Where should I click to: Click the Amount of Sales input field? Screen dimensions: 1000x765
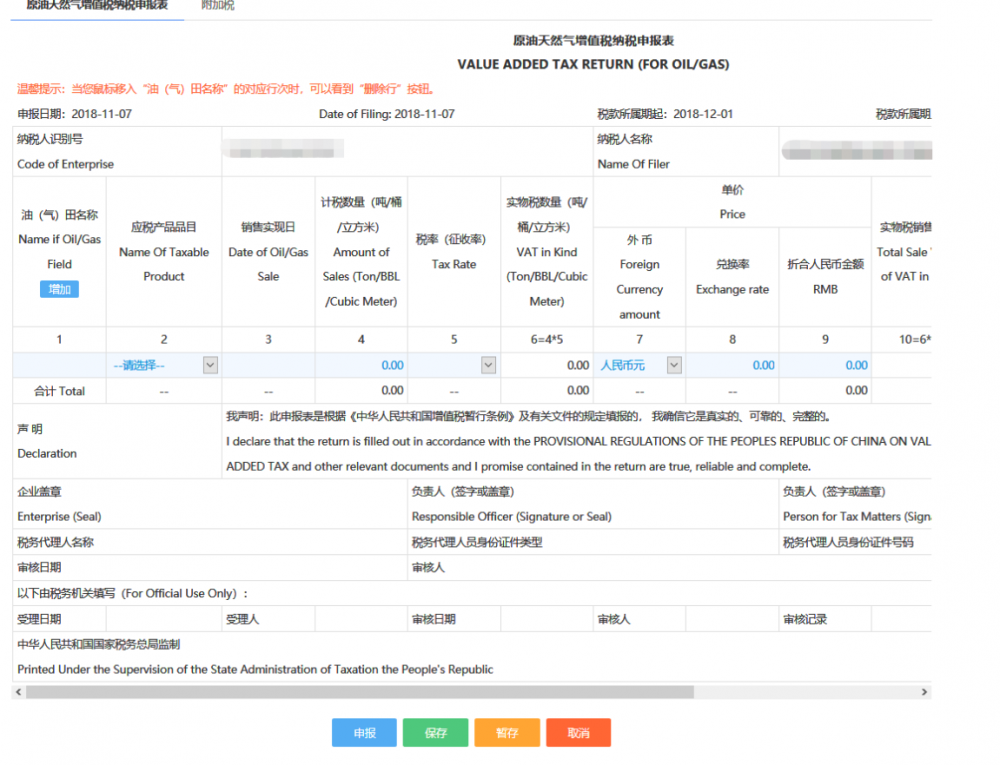coord(361,366)
